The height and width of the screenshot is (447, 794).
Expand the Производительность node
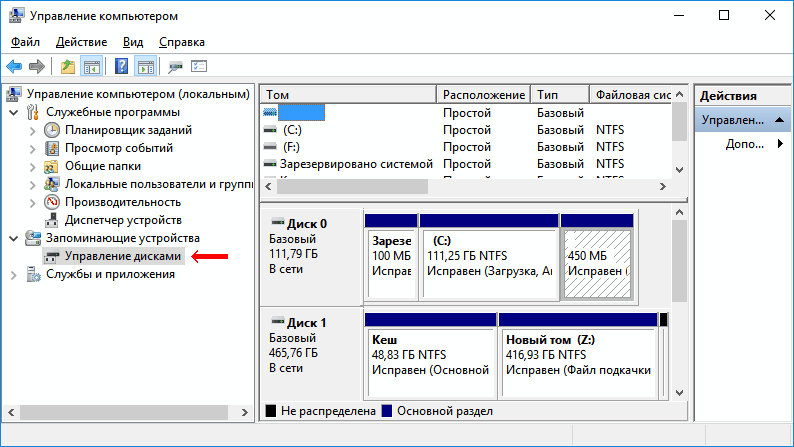32,202
